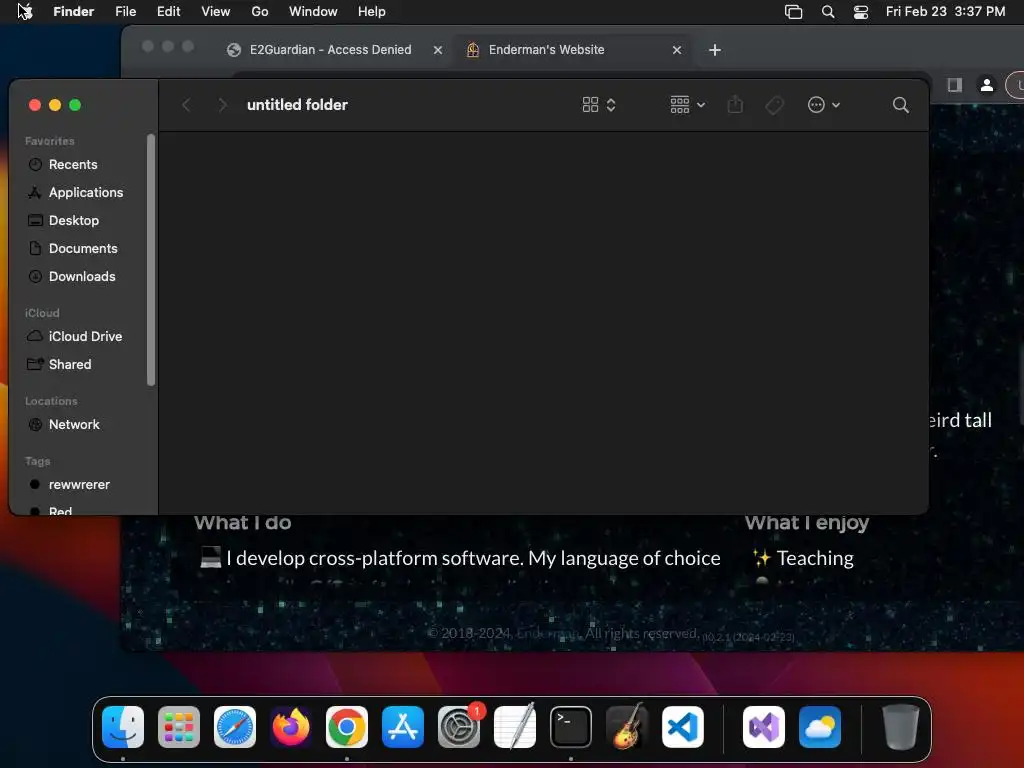Open TextEdit from the Dock

[515, 727]
